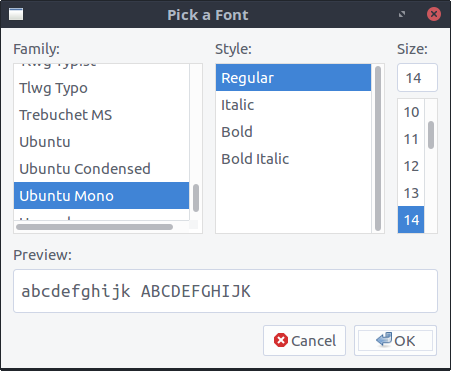Select font size 10
Image resolution: width=451 pixels, height=371 pixels.
coord(411,112)
